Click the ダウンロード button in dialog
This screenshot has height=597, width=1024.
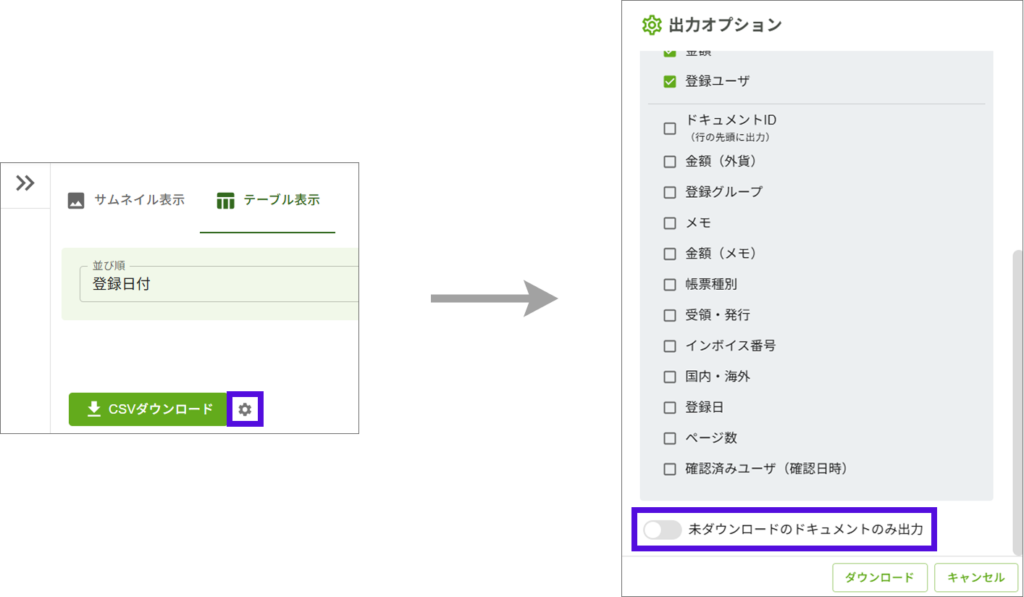tap(879, 578)
